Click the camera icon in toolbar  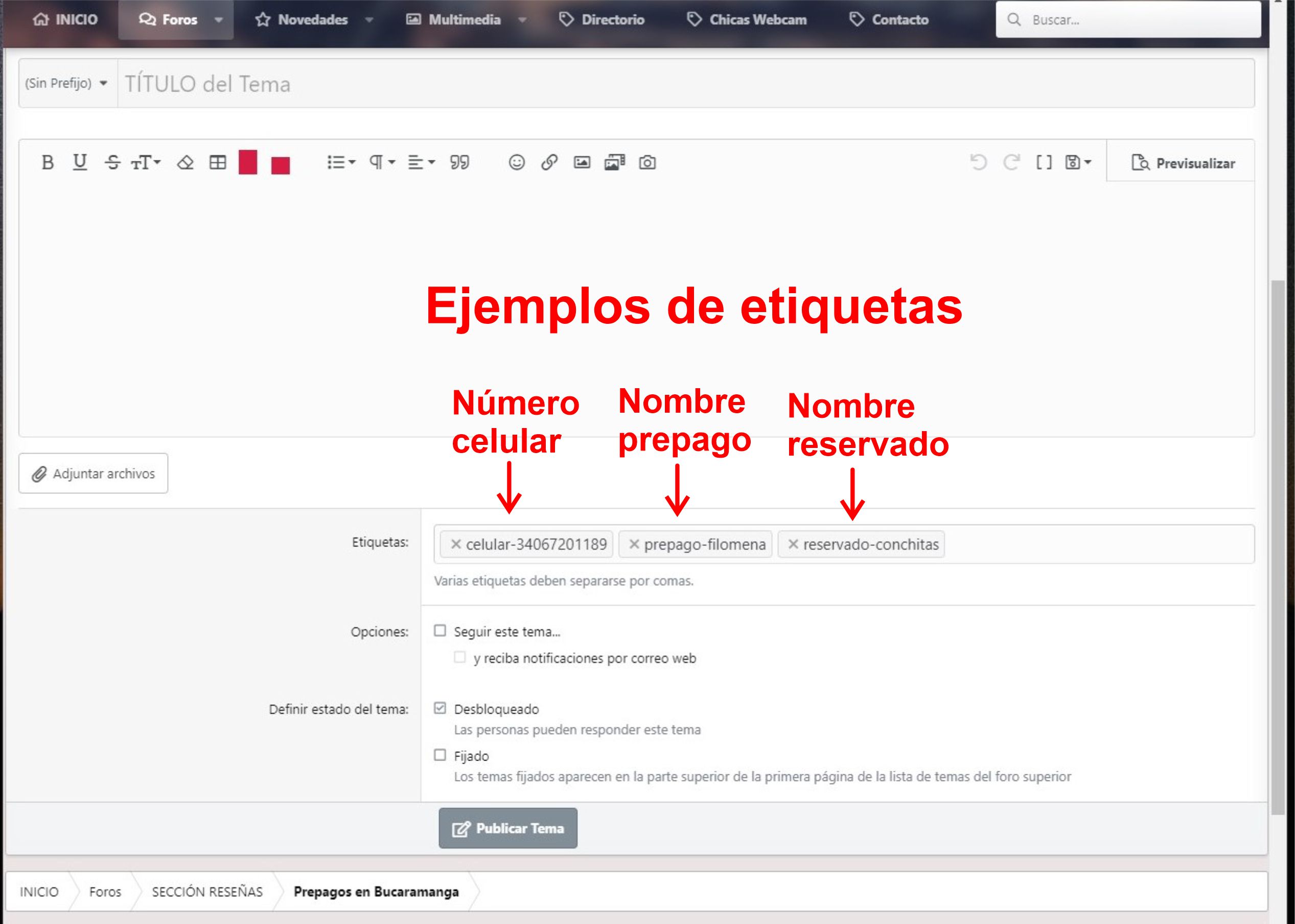click(647, 163)
